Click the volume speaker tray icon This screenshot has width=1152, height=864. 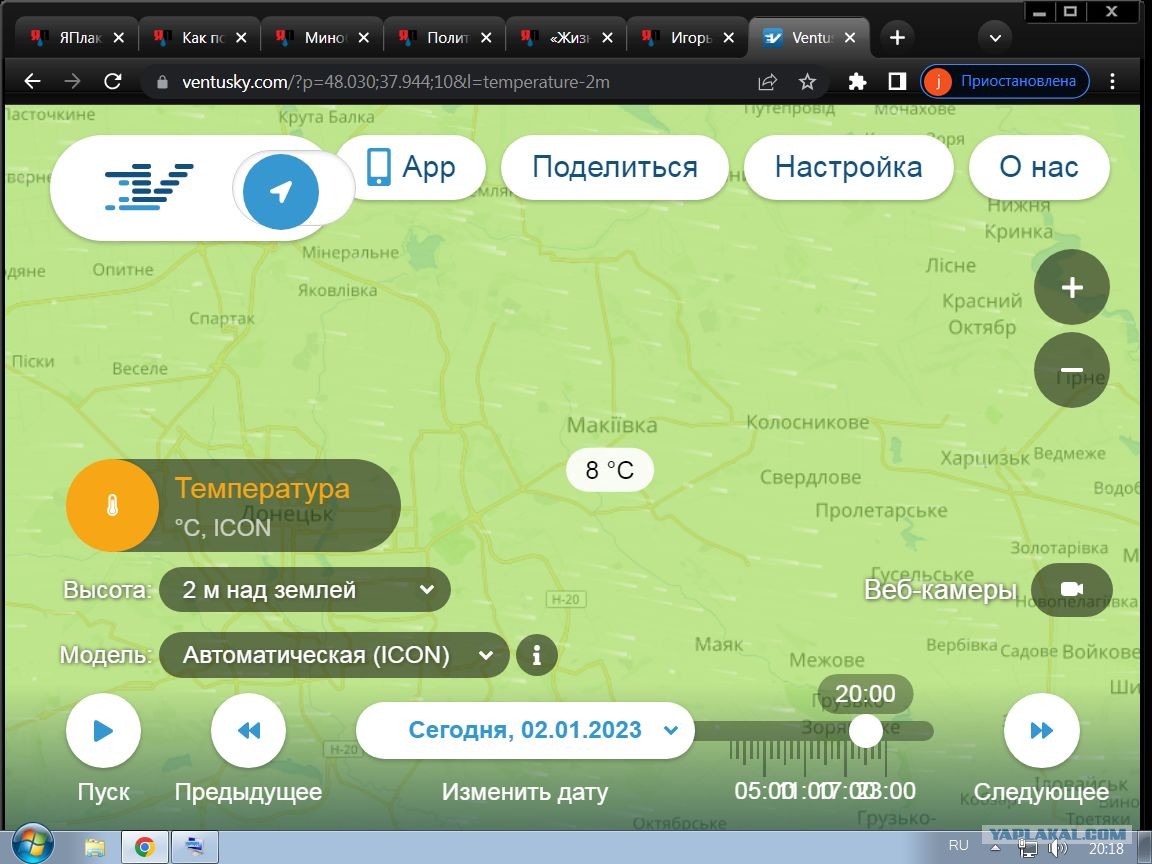point(1058,849)
